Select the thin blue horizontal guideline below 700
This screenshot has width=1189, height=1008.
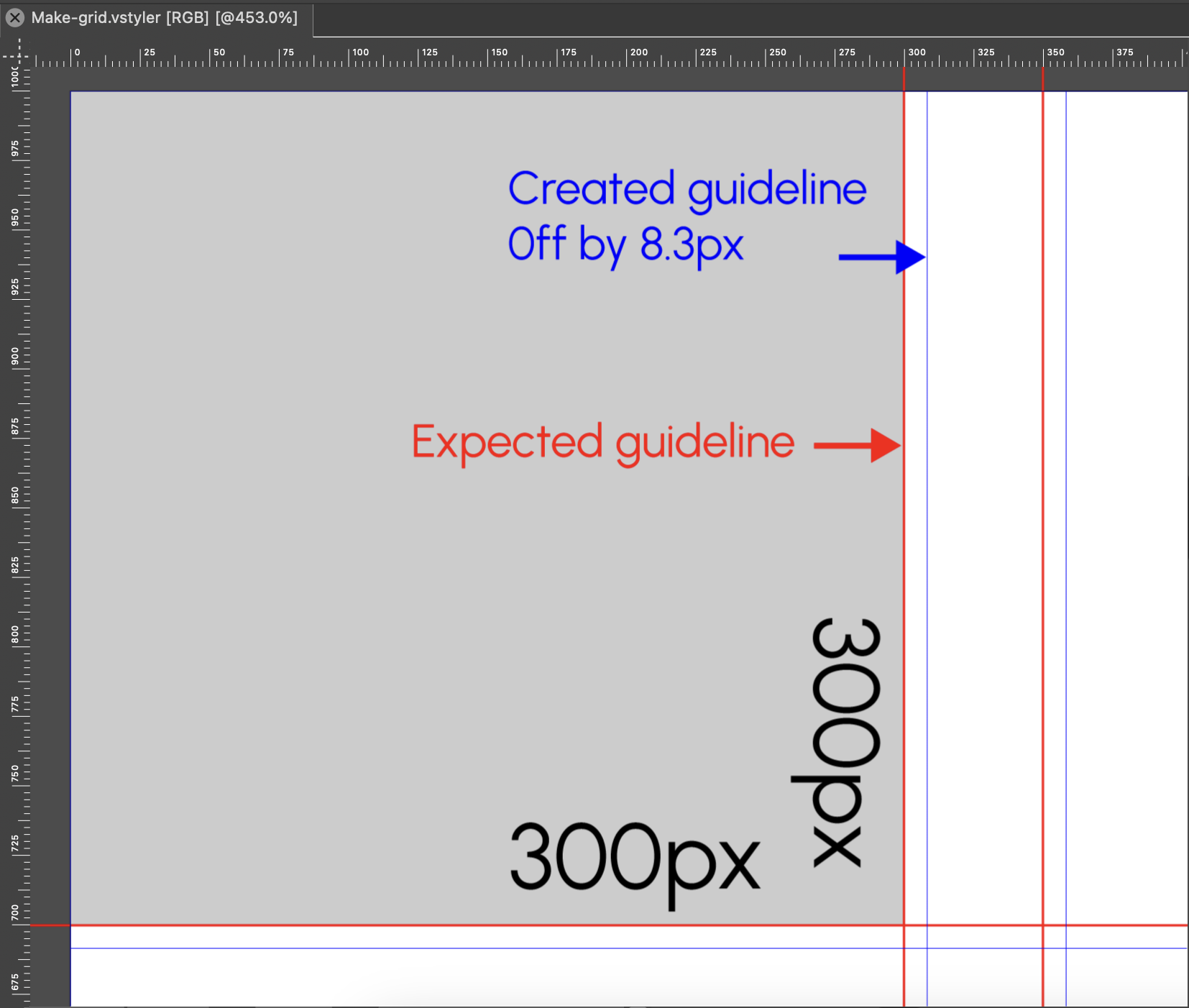pyautogui.click(x=503, y=948)
